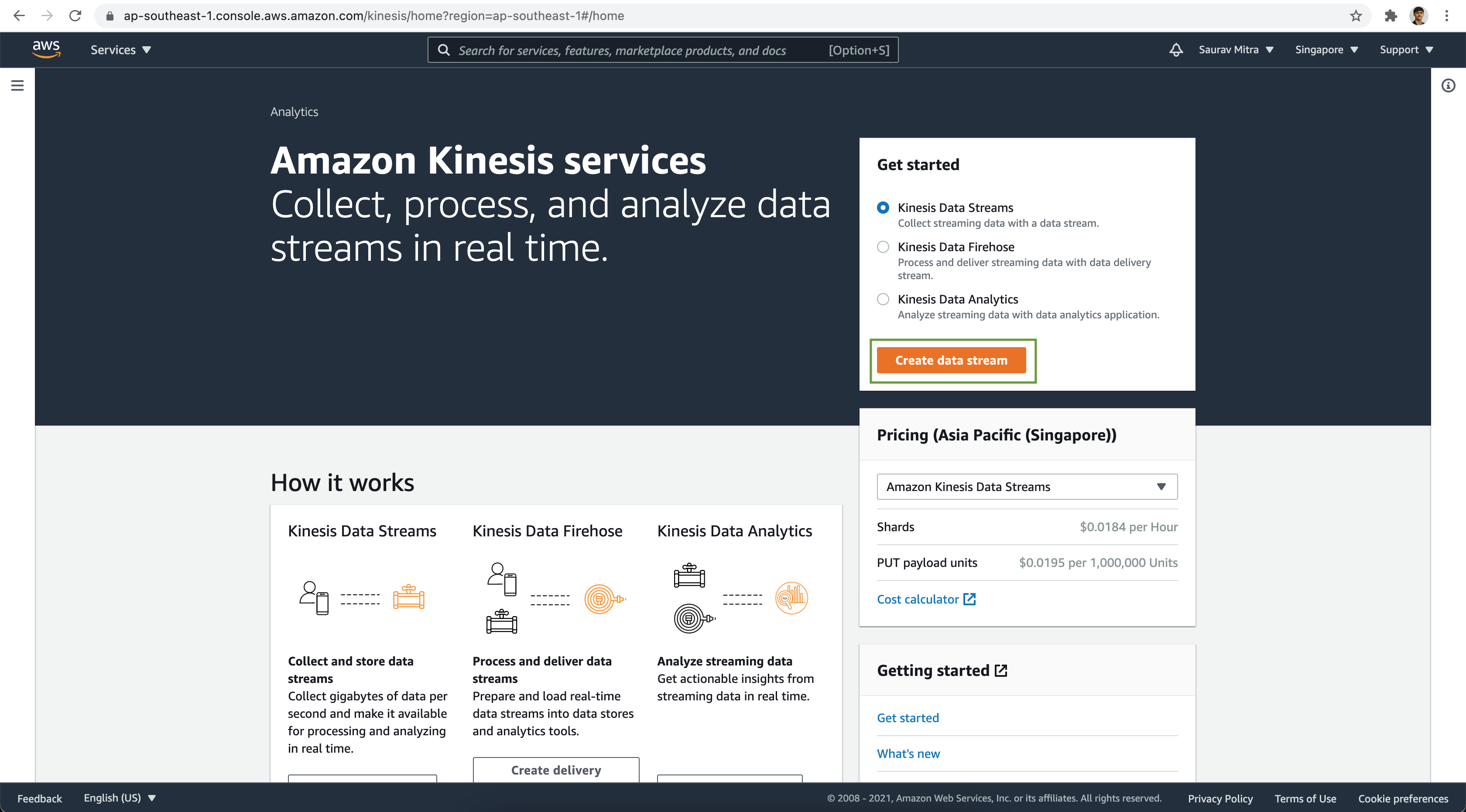Click the browser forward arrow

[x=47, y=15]
